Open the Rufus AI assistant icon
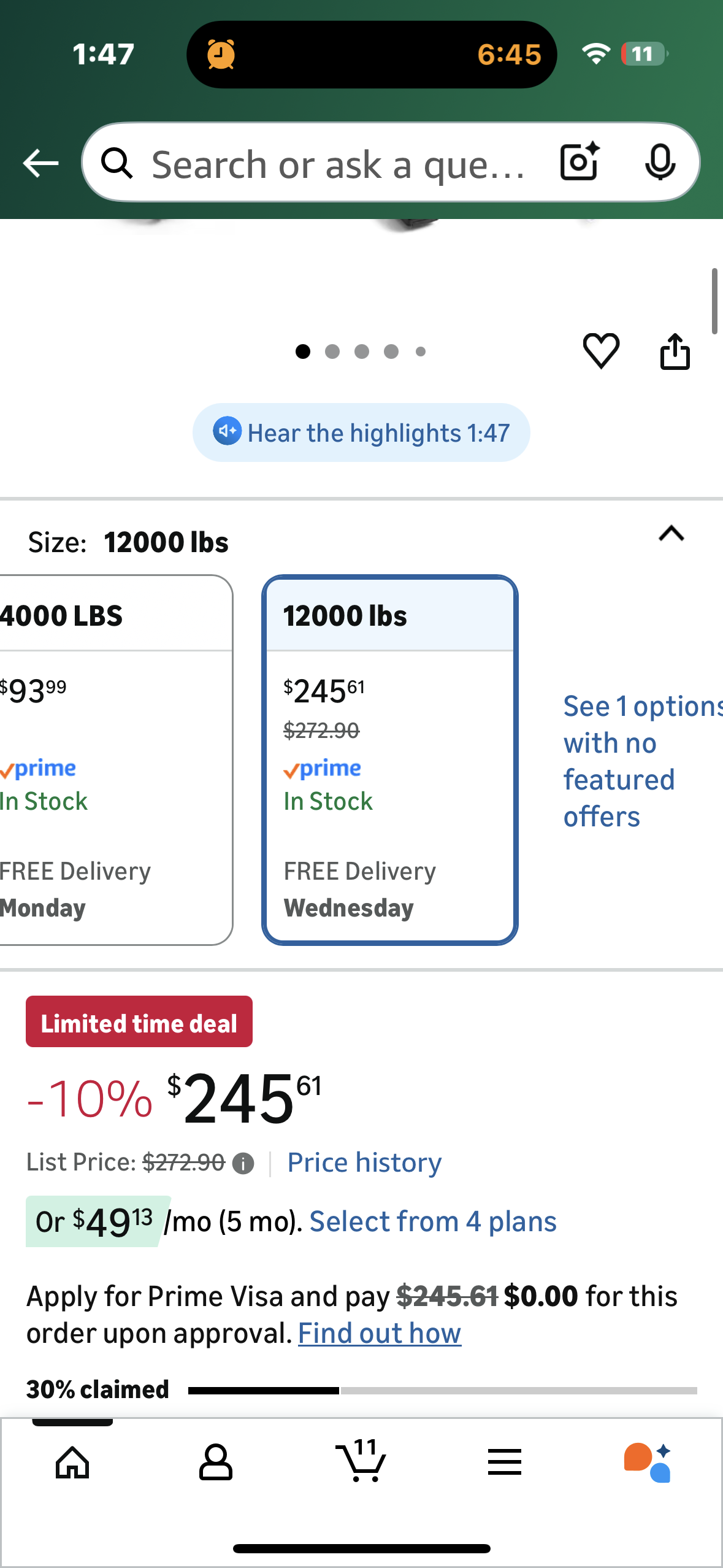Viewport: 723px width, 1568px height. click(x=648, y=1462)
